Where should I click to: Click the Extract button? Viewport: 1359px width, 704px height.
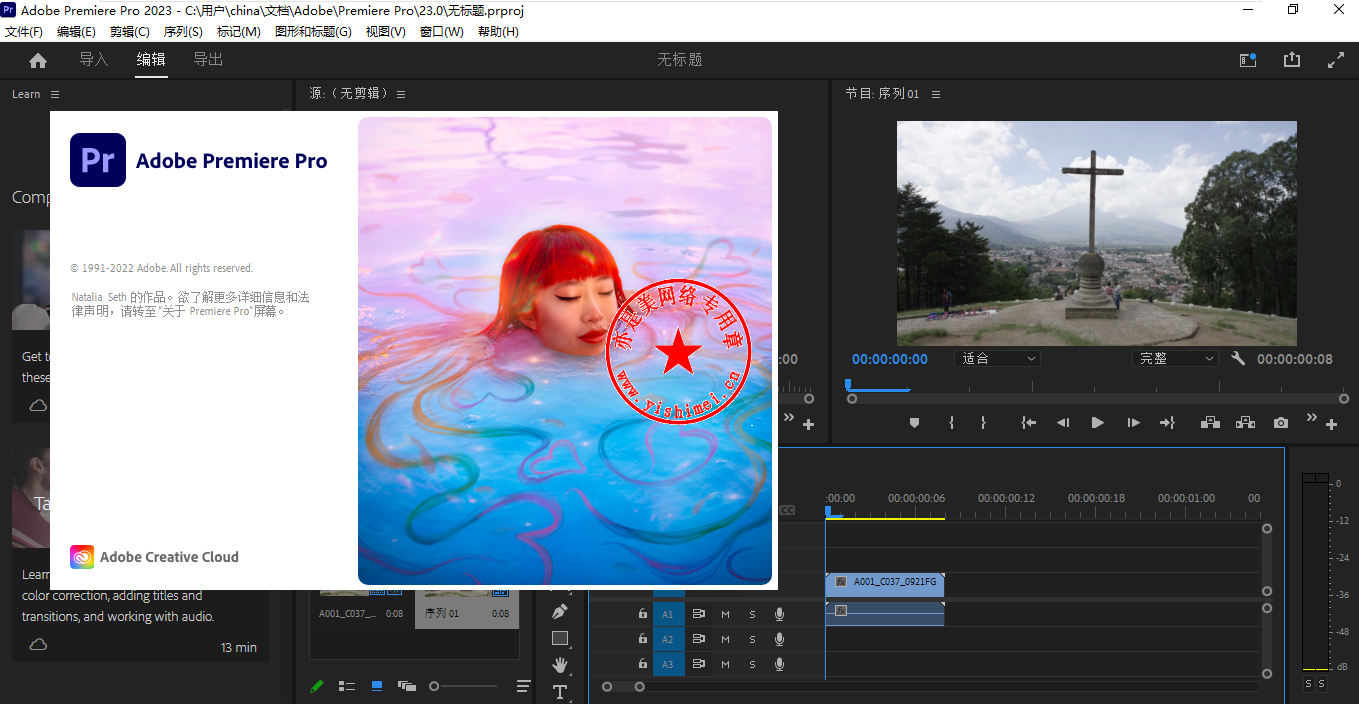pos(1245,423)
